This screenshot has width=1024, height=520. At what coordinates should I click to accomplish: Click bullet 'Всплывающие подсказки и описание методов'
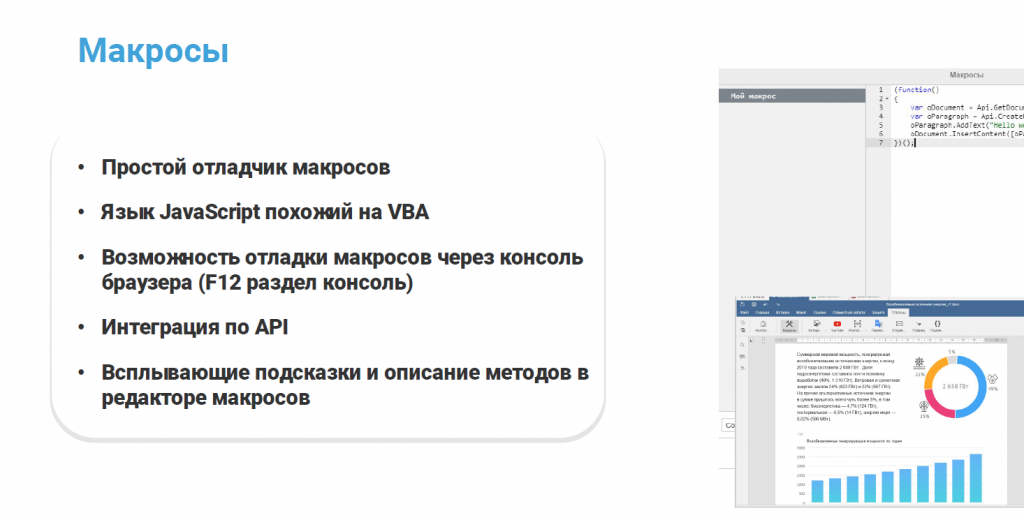click(x=345, y=385)
